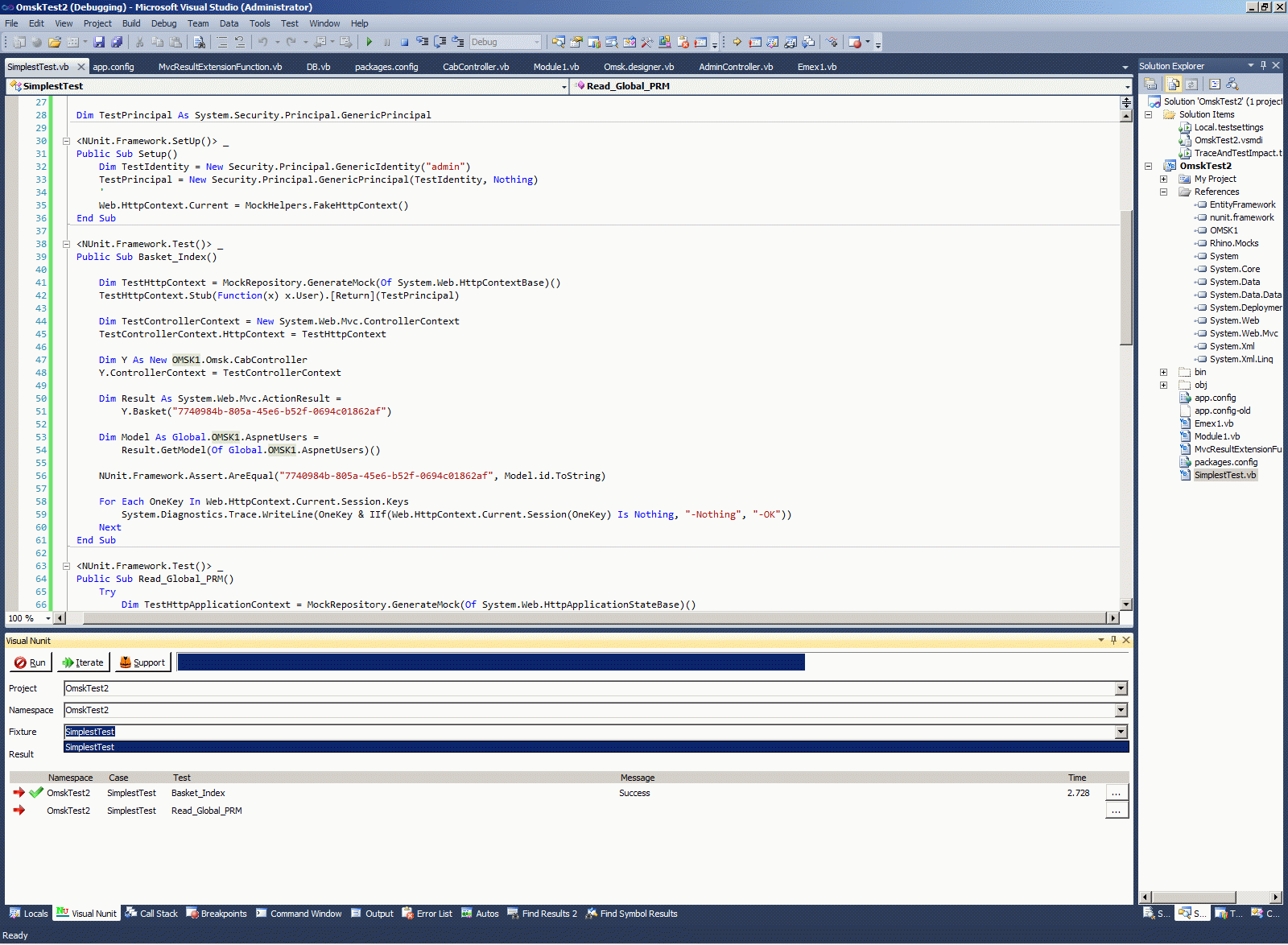Click the Properties icon in Solution Explorer toolbar
Image resolution: width=1288 pixels, height=945 pixels.
click(x=1151, y=84)
